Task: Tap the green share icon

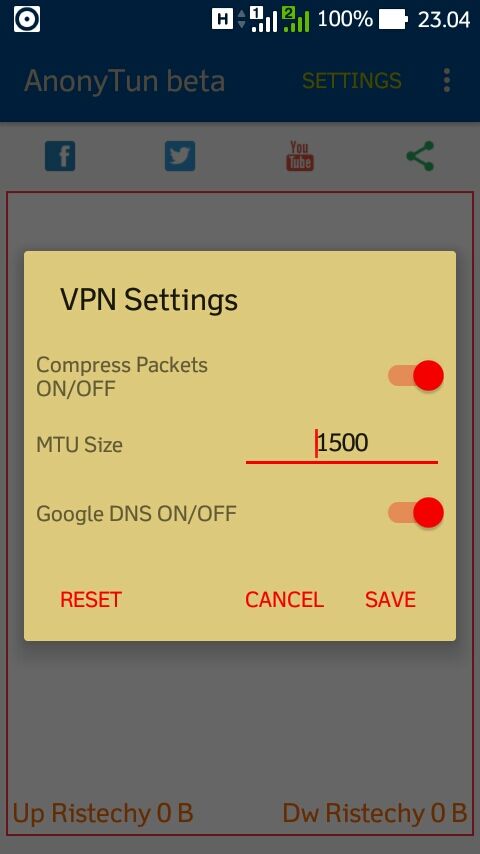Action: pyautogui.click(x=421, y=156)
